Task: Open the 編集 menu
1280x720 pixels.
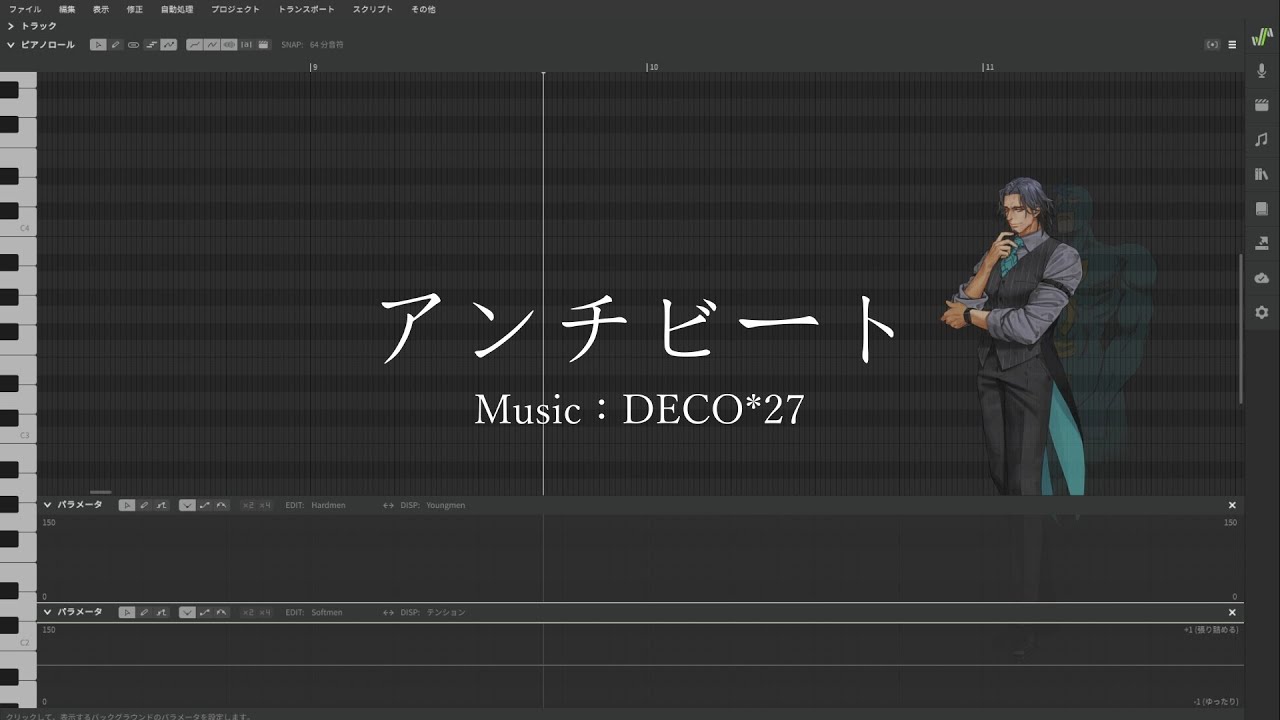Action: coord(67,9)
